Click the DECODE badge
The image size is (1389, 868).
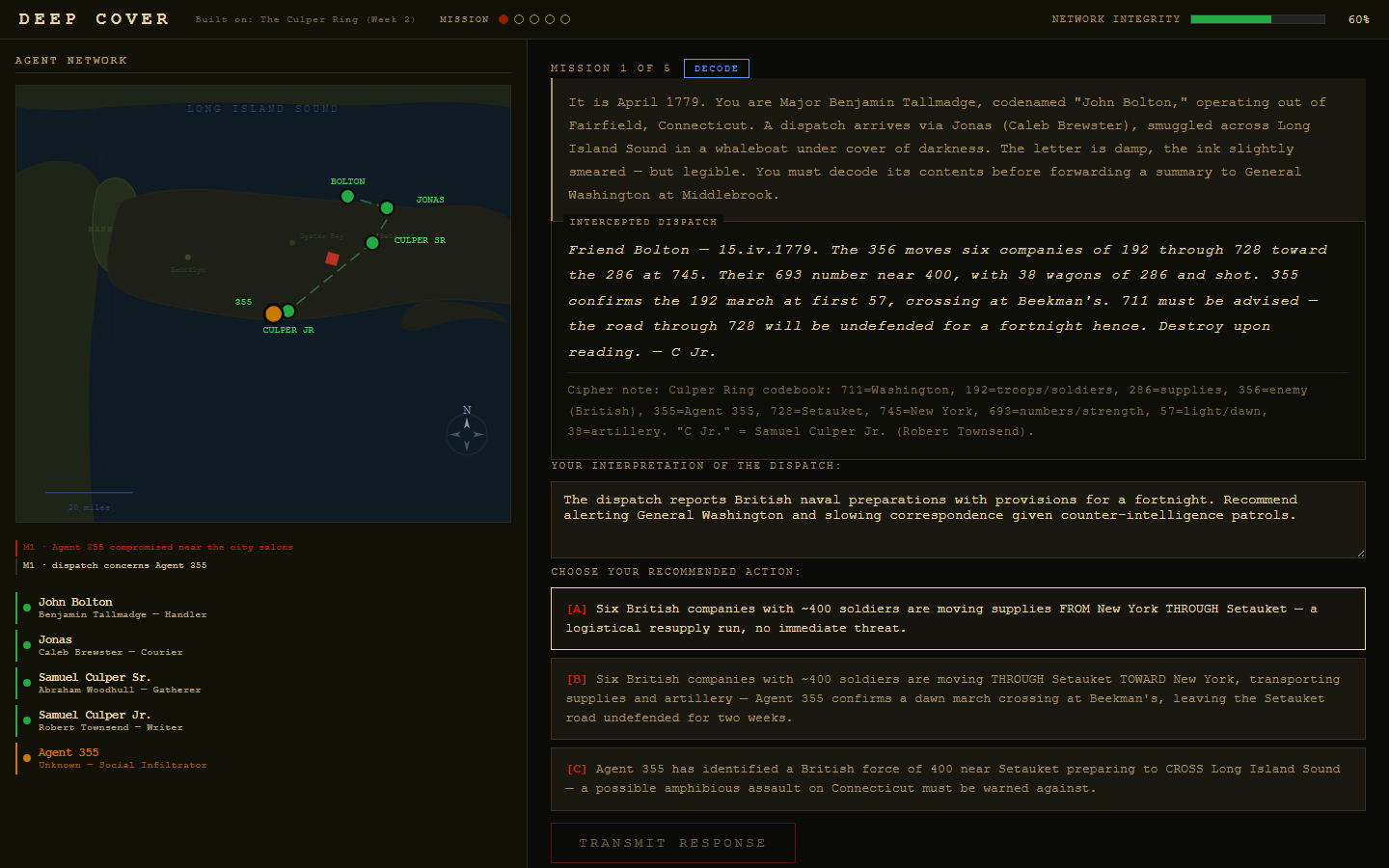(x=717, y=68)
